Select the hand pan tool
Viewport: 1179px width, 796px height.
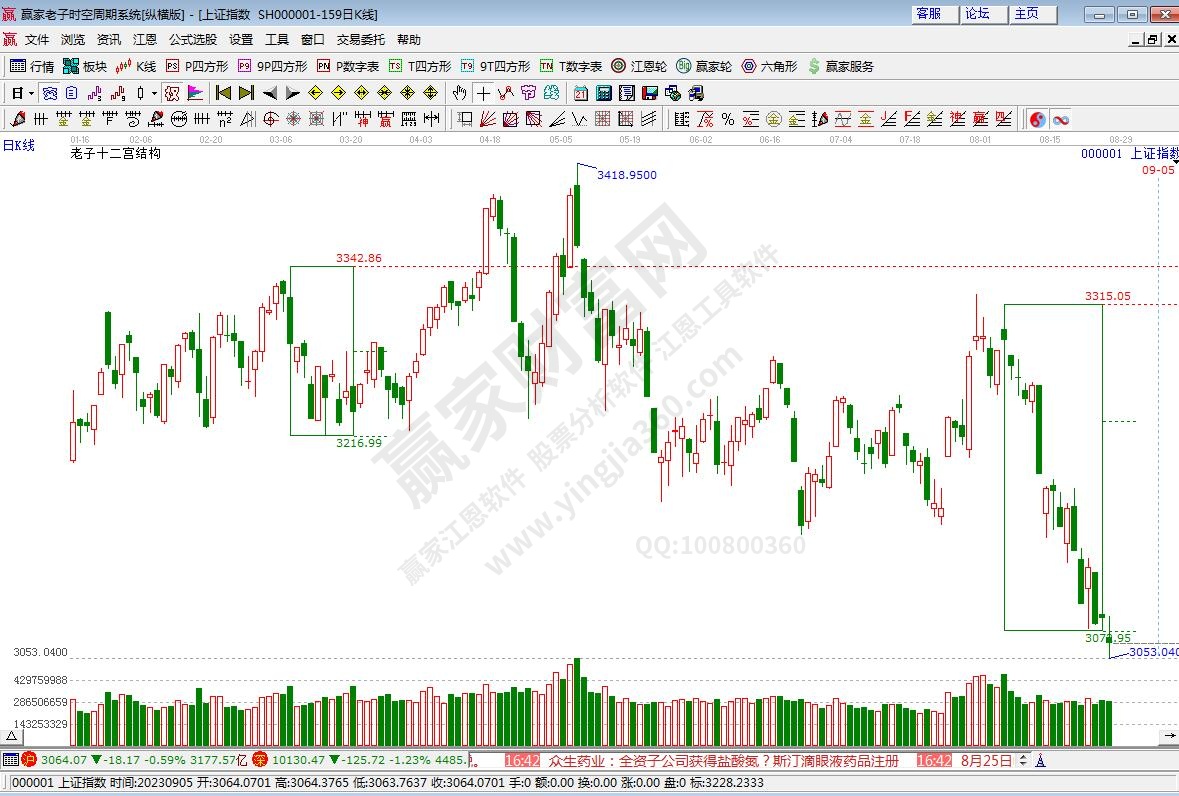[459, 93]
